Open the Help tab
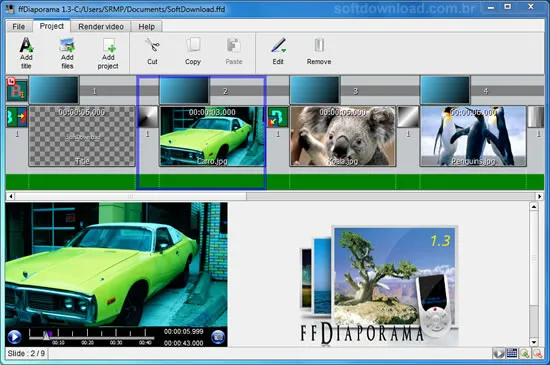550x365 pixels. click(x=147, y=27)
